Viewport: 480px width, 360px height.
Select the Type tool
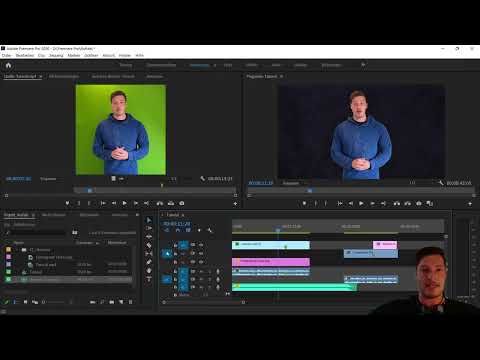[149, 279]
